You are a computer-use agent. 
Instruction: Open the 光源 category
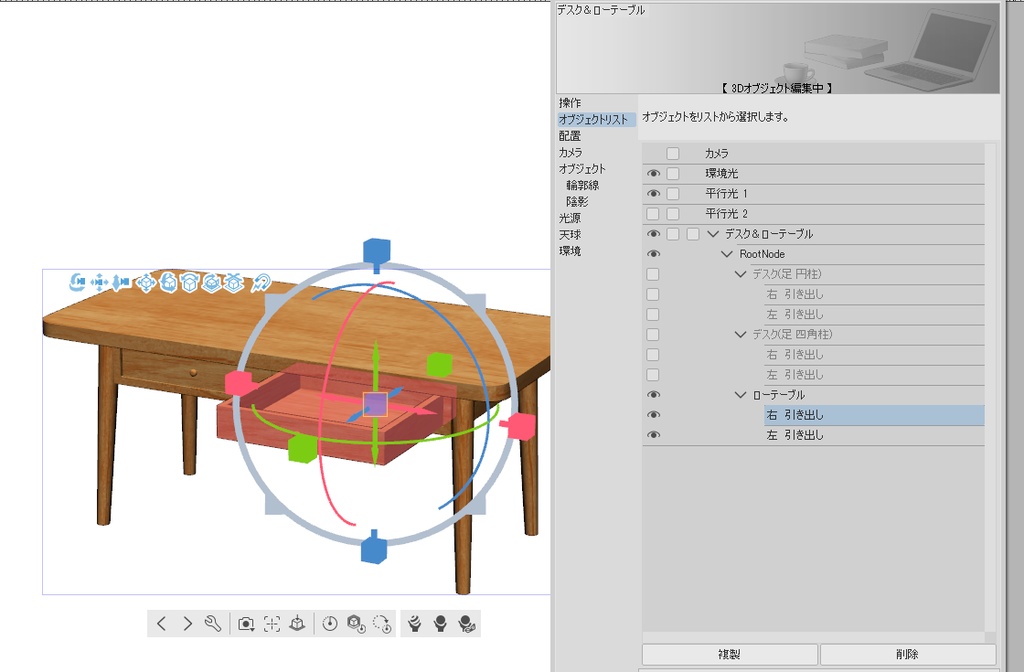[x=570, y=218]
